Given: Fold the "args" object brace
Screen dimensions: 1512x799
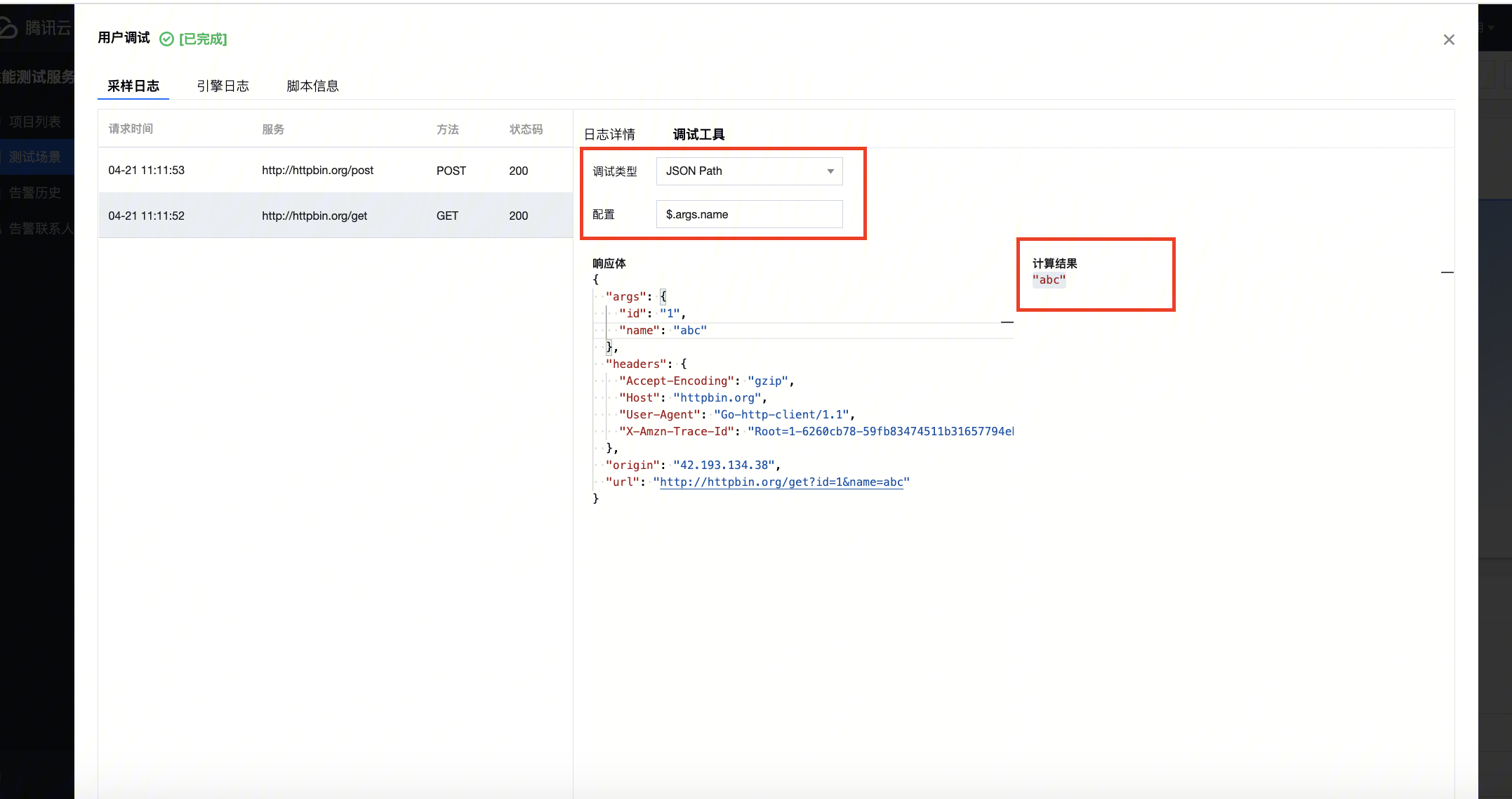Looking at the screenshot, I should coord(663,297).
